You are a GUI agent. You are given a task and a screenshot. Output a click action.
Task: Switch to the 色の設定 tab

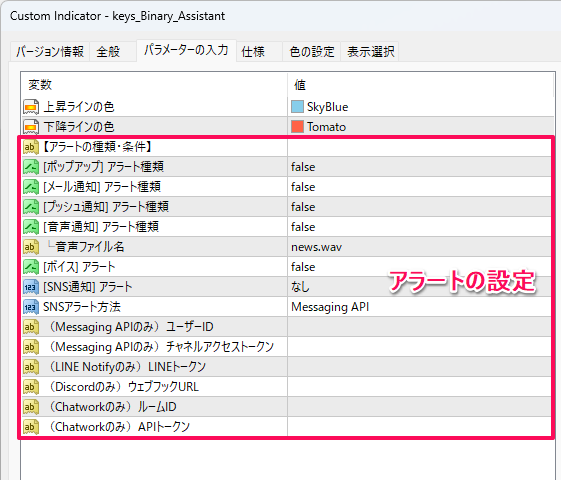pyautogui.click(x=312, y=52)
